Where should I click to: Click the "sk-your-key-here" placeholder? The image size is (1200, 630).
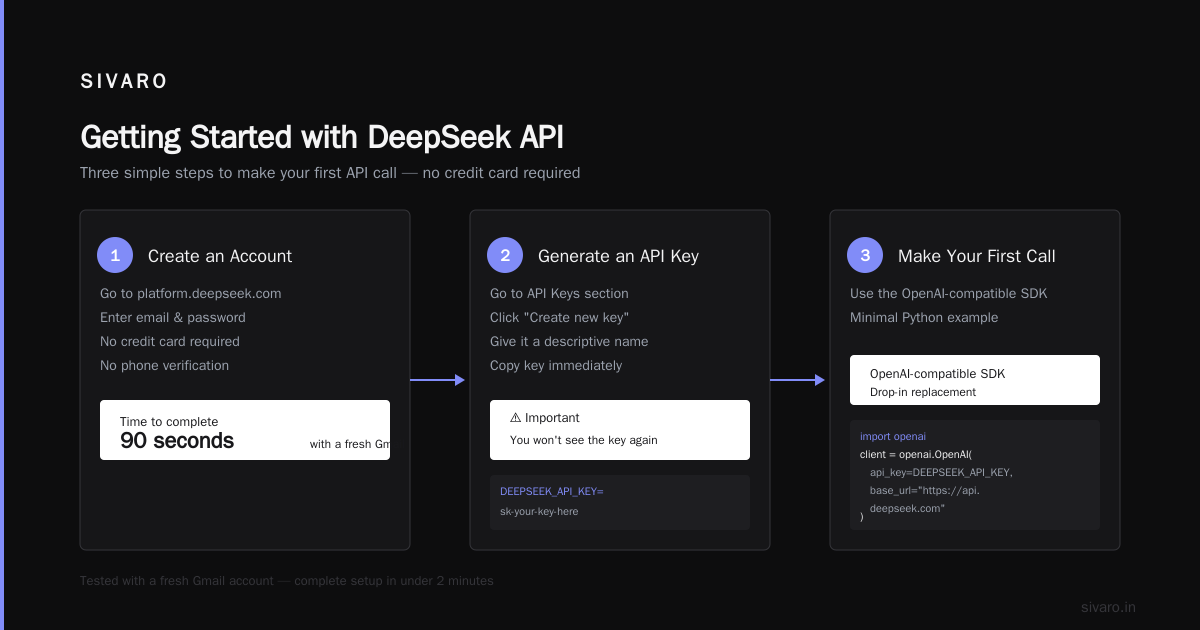pyautogui.click(x=539, y=511)
